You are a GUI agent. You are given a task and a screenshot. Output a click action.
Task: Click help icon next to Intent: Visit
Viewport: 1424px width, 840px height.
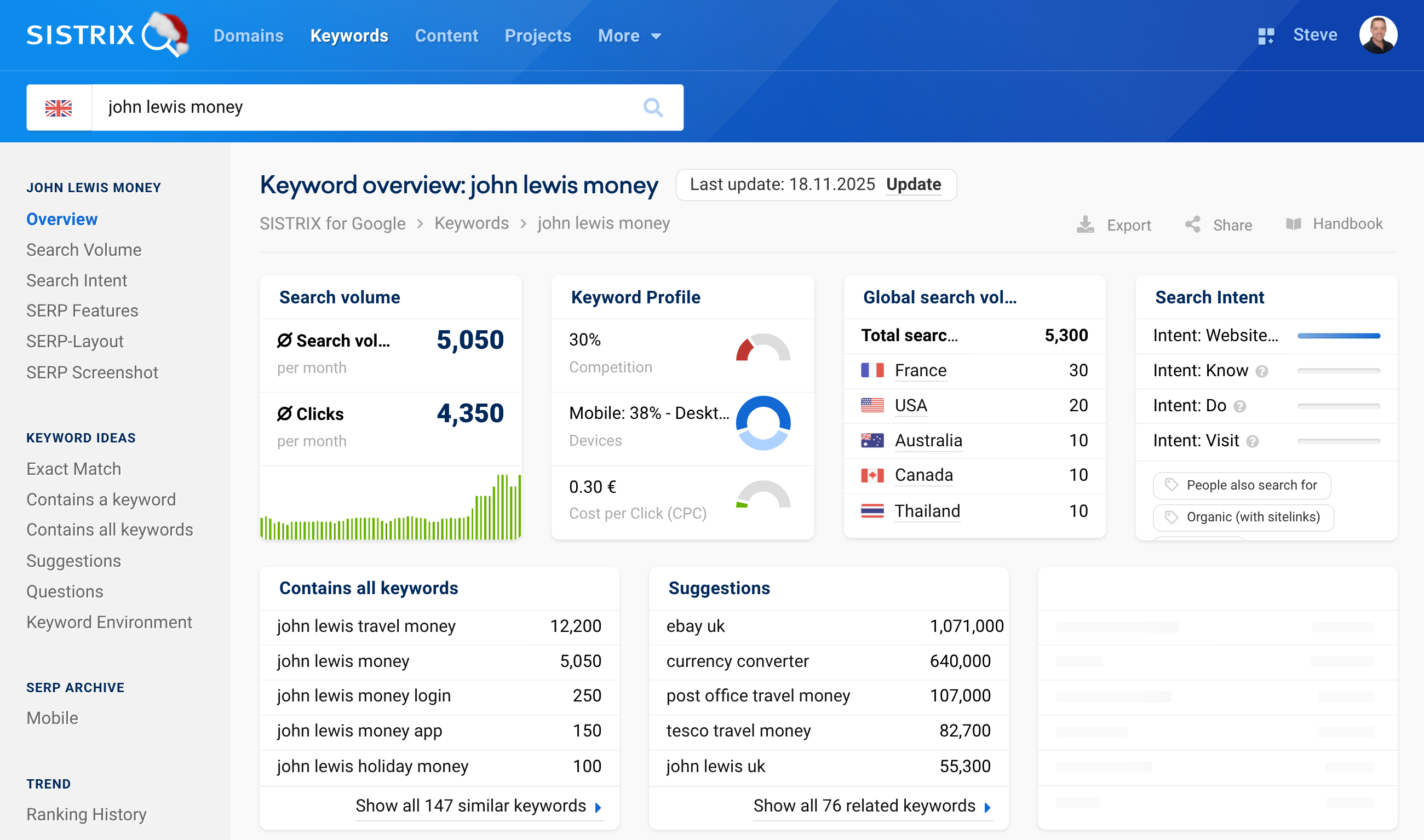[1253, 441]
